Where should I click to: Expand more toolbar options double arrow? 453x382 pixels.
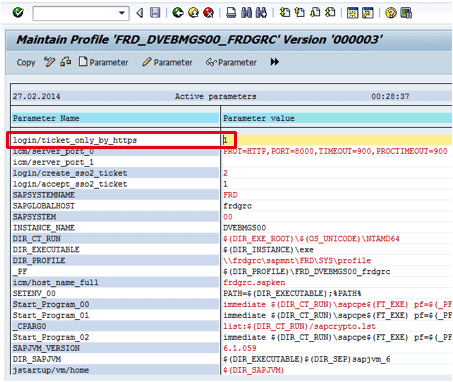(x=275, y=62)
